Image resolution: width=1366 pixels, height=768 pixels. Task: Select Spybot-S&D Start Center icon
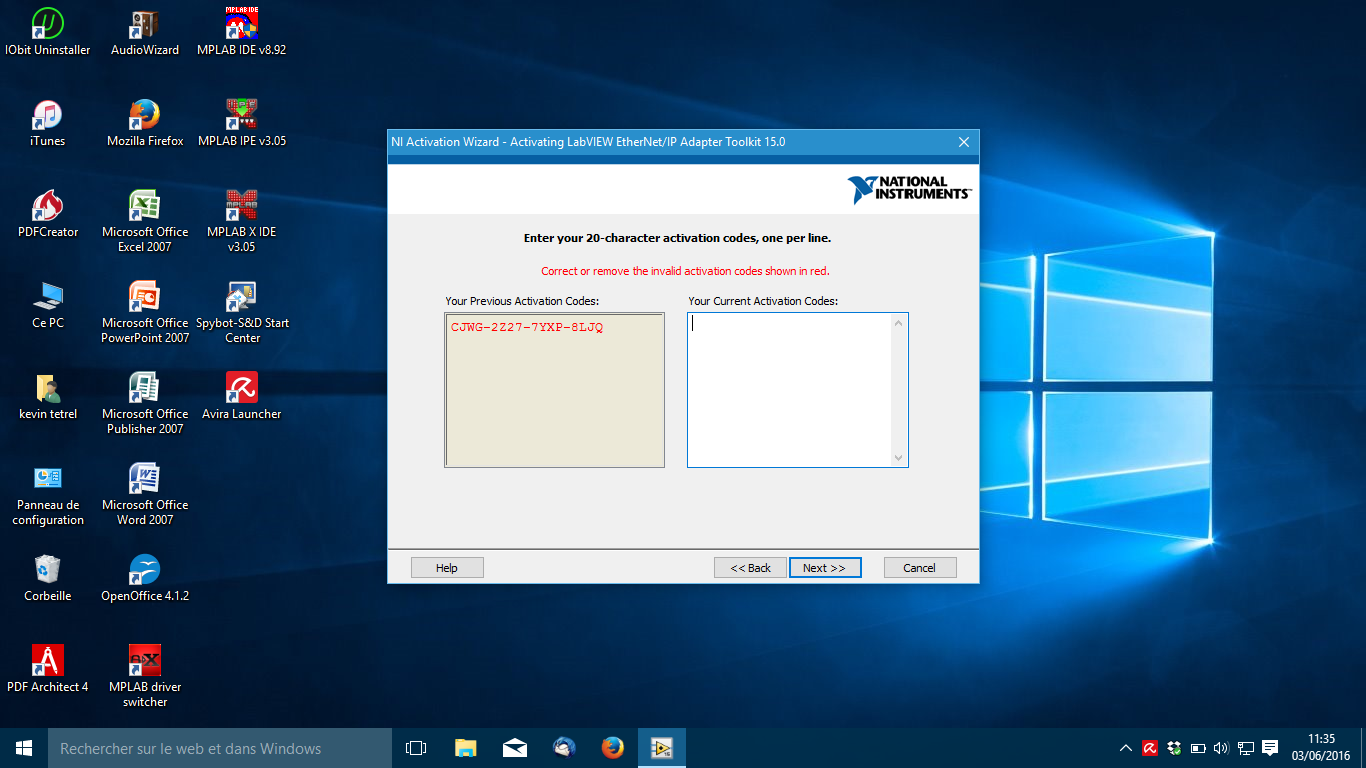point(242,312)
